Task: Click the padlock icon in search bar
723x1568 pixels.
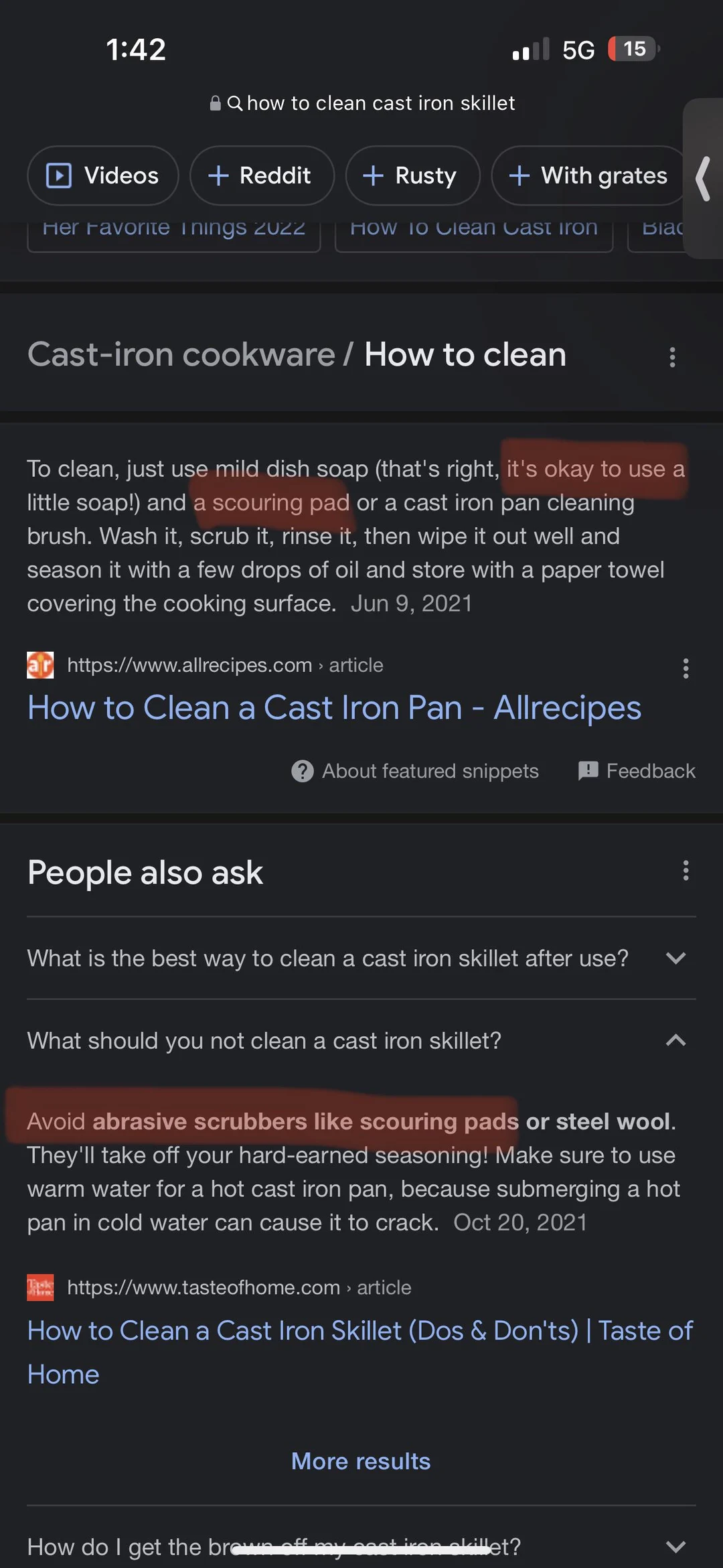Action: tap(214, 102)
